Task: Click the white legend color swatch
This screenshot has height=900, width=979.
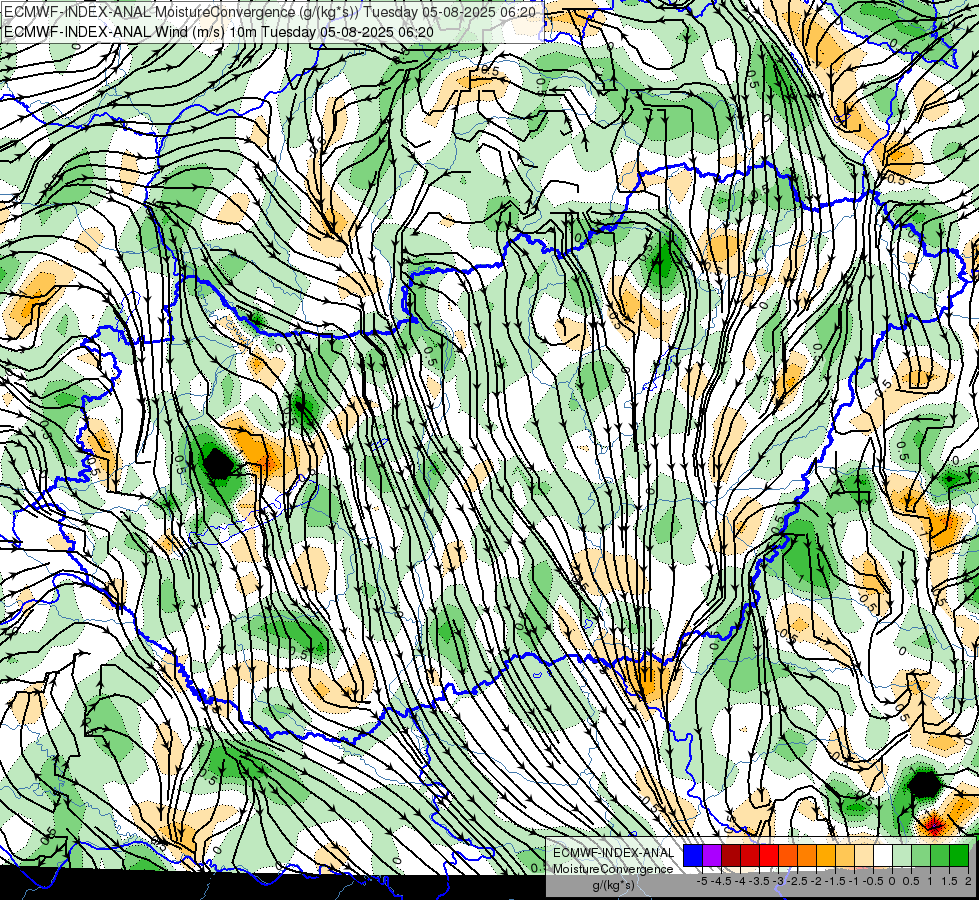Action: pos(883,855)
